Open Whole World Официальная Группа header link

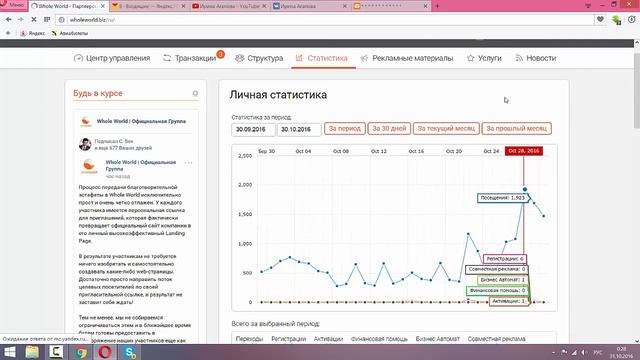(x=141, y=121)
